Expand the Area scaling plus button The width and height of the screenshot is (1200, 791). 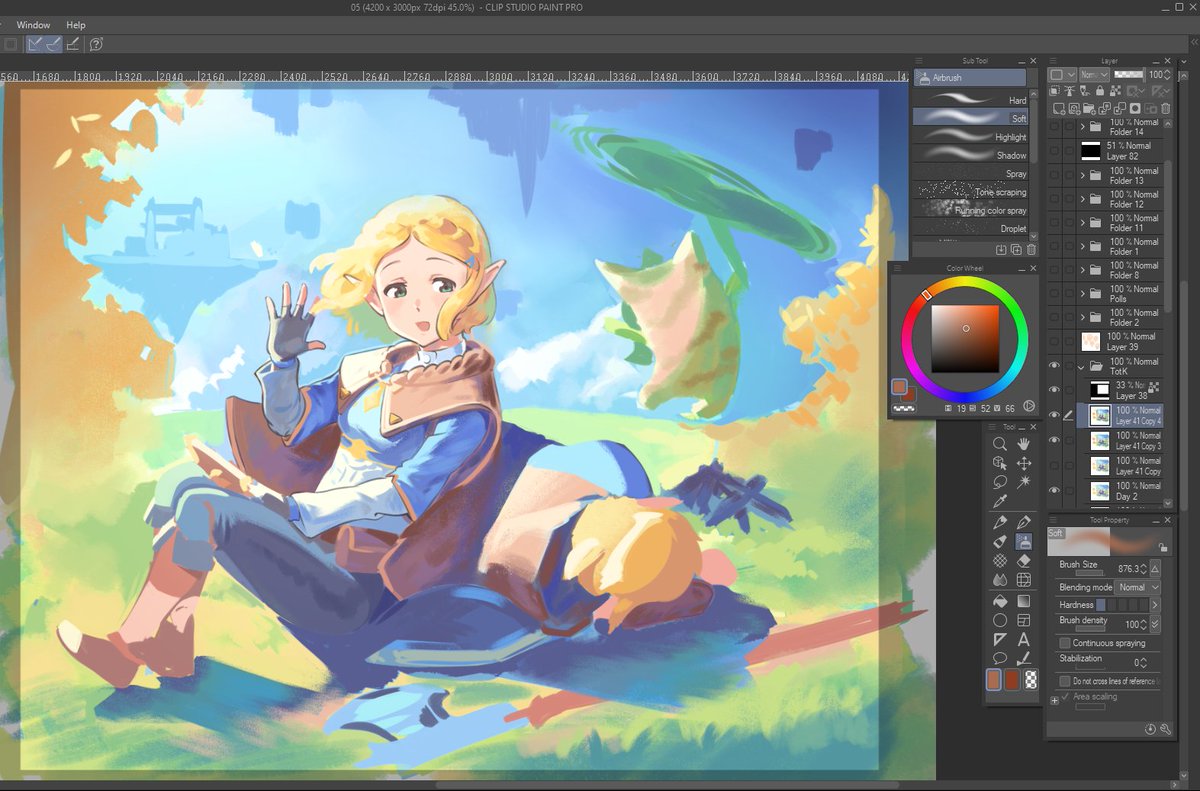(x=1054, y=700)
